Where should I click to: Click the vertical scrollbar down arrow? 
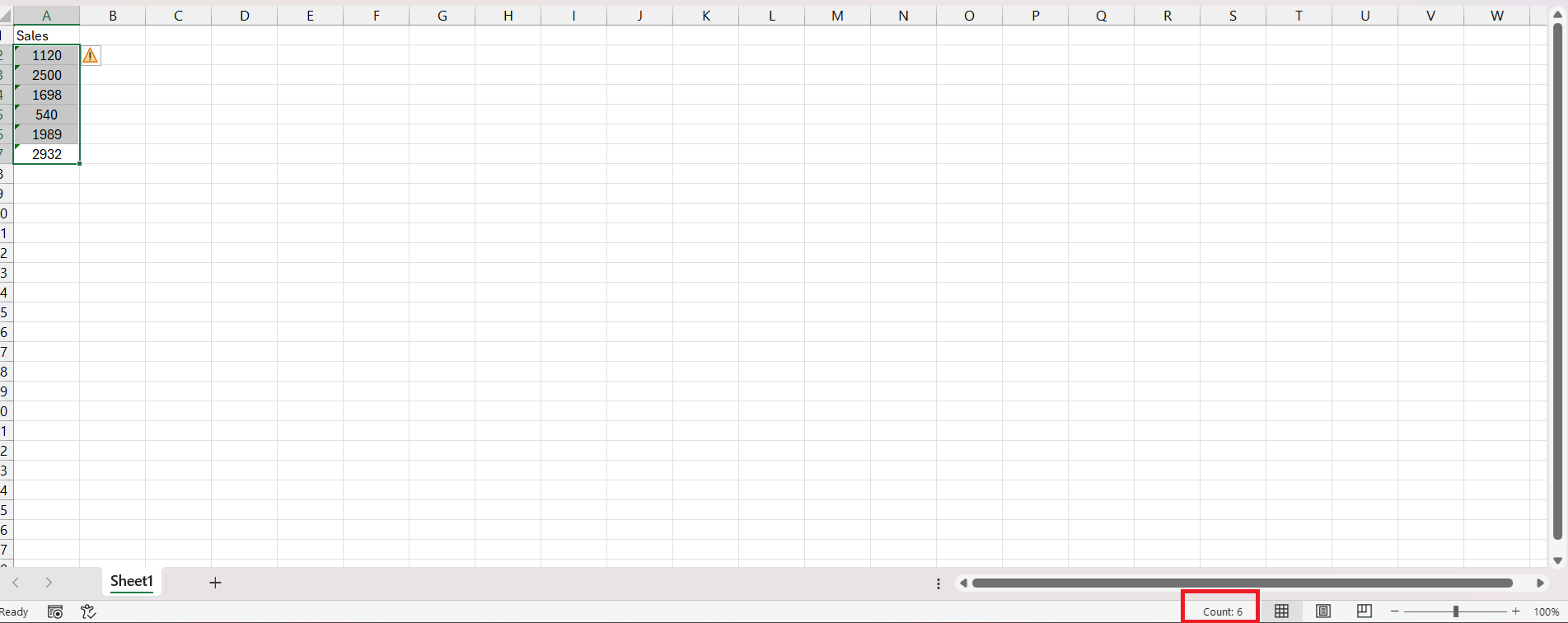(x=1557, y=560)
